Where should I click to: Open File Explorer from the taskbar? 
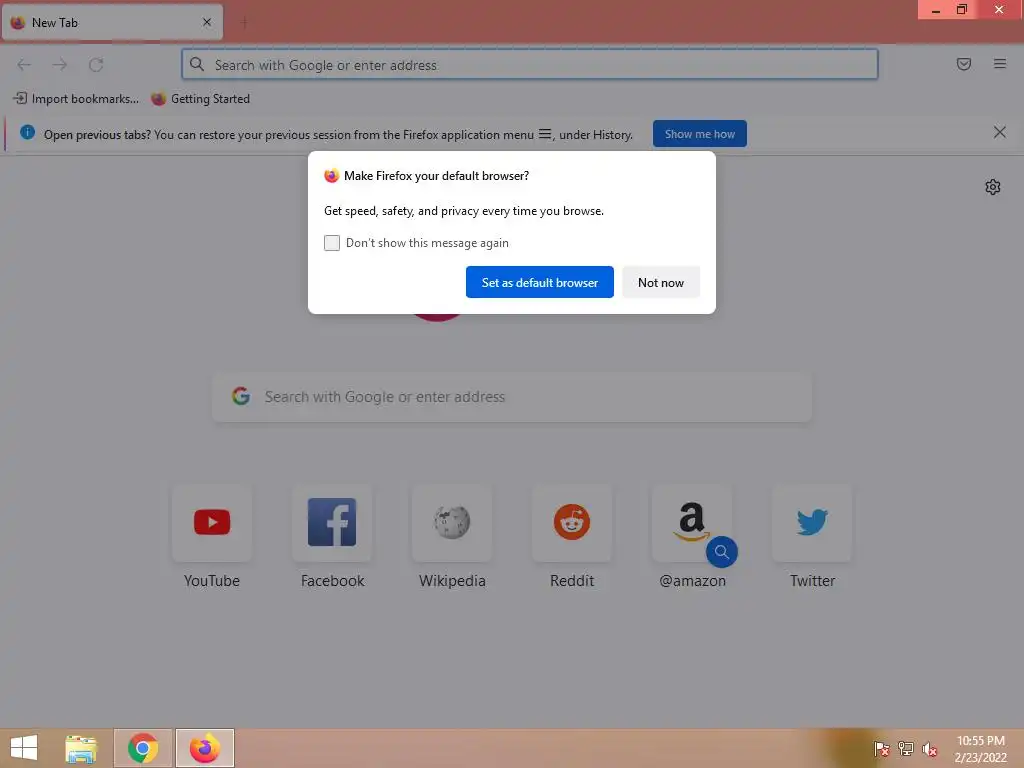click(81, 748)
